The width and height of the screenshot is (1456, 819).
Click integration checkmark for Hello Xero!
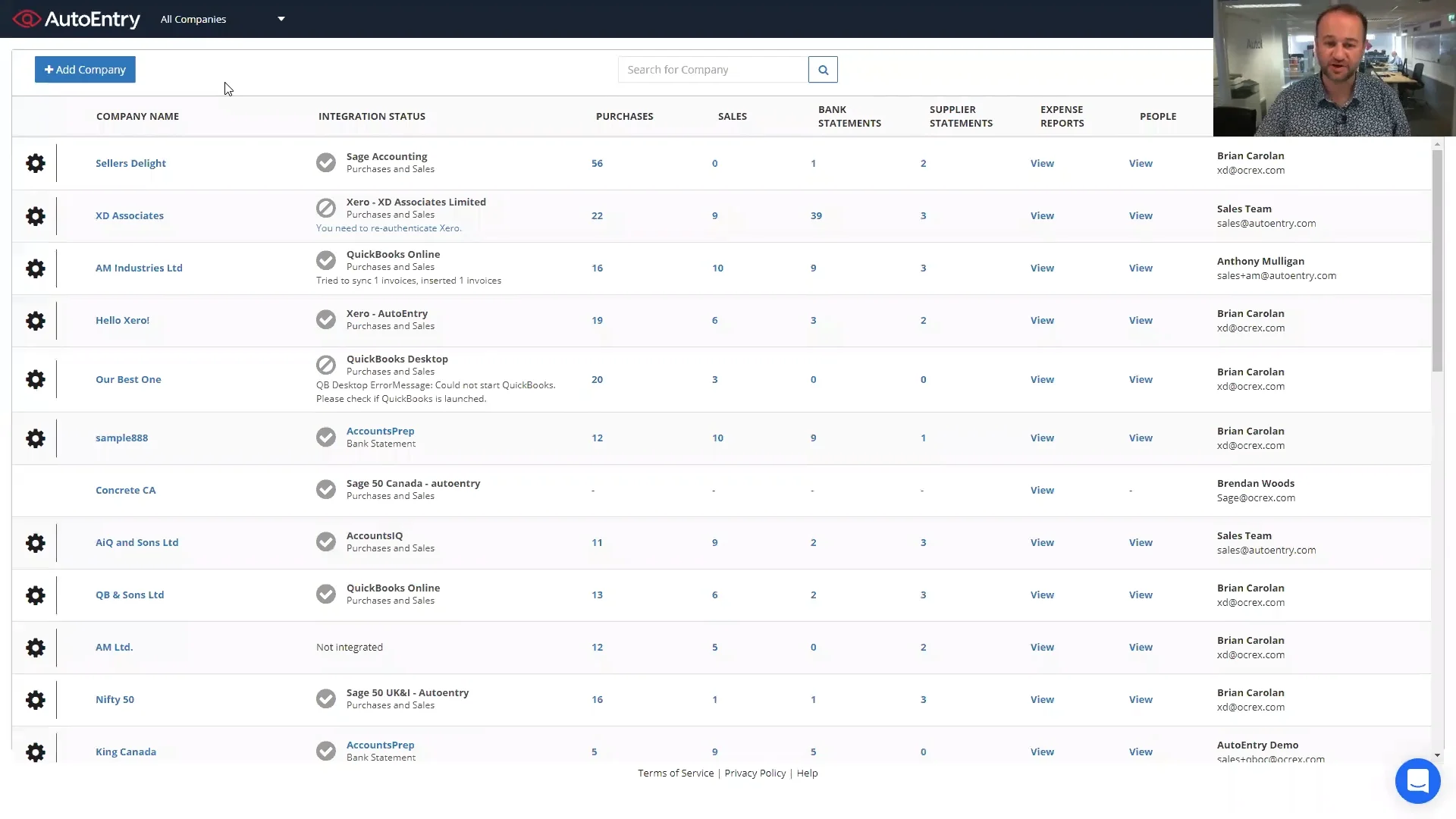(x=326, y=319)
